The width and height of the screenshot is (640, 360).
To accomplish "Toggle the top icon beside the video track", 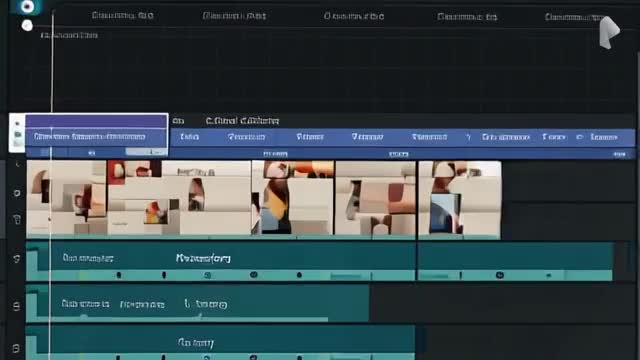I will coord(17,164).
